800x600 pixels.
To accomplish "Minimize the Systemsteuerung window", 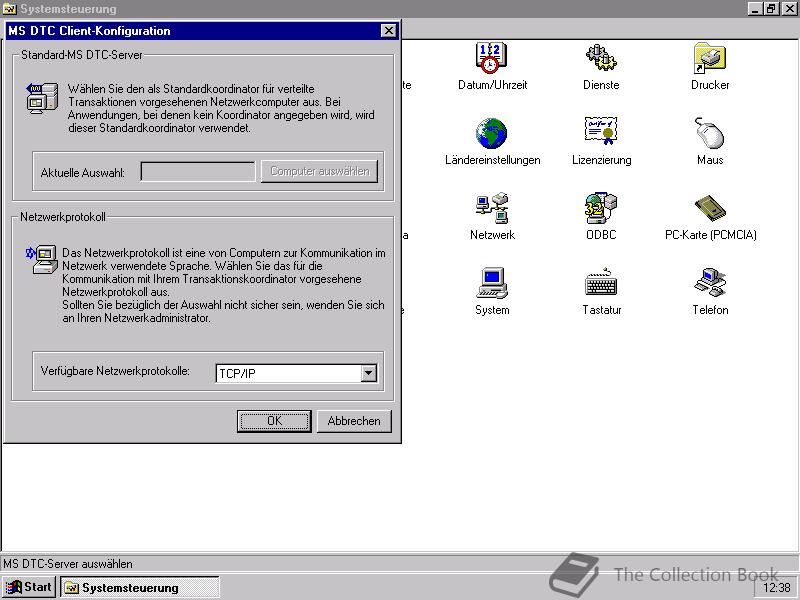I will coord(756,9).
